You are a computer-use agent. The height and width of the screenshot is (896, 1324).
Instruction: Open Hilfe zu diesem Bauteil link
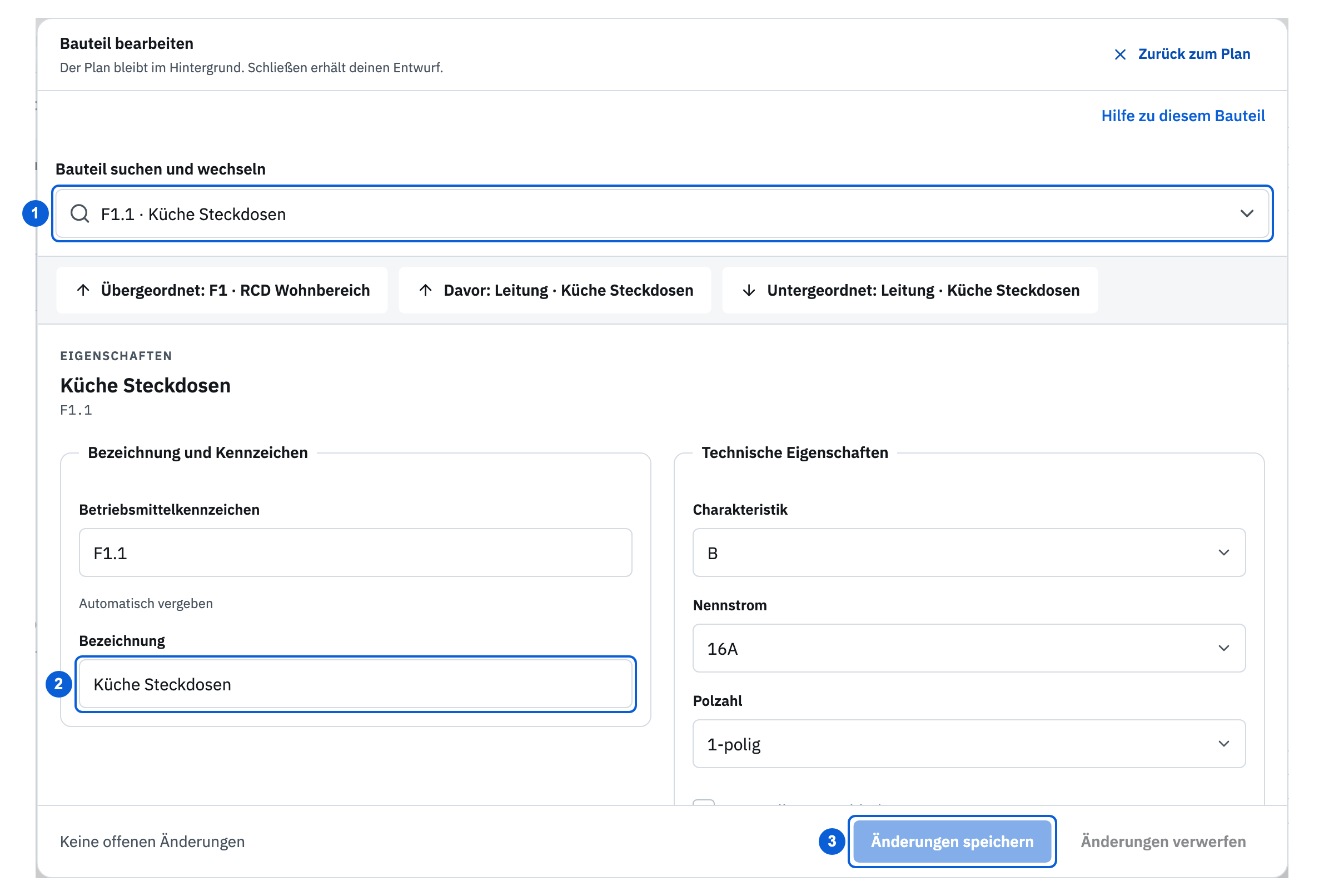click(1183, 116)
